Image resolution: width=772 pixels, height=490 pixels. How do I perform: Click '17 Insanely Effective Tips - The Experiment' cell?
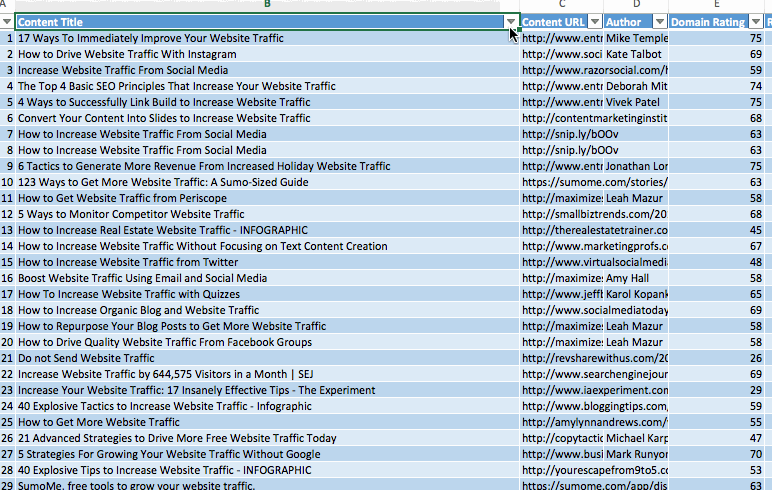click(267, 391)
